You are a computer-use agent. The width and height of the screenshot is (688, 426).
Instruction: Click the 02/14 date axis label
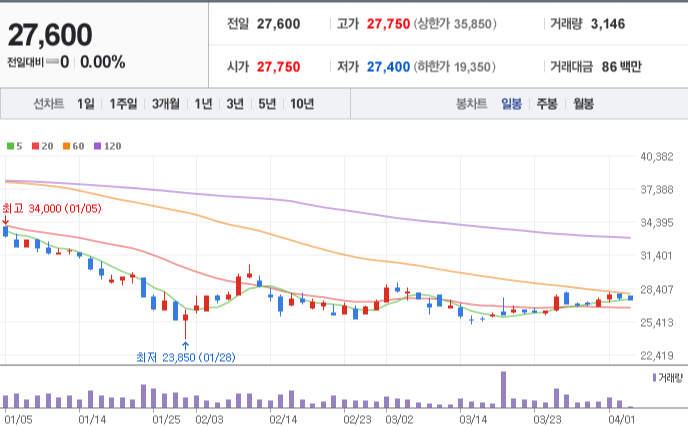tap(283, 419)
